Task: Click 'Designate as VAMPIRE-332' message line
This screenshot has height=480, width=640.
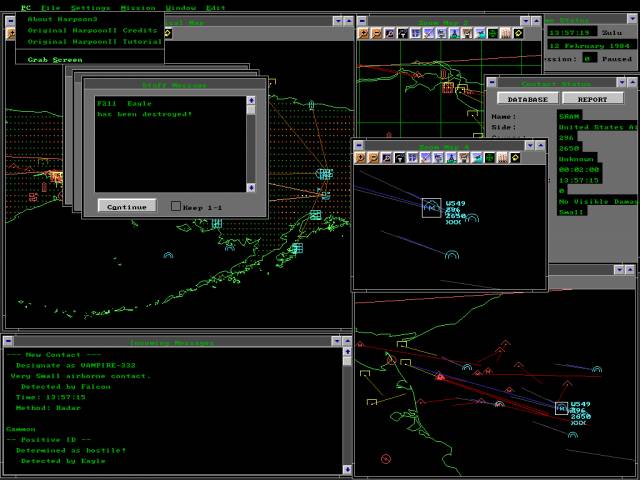Action: (76, 365)
